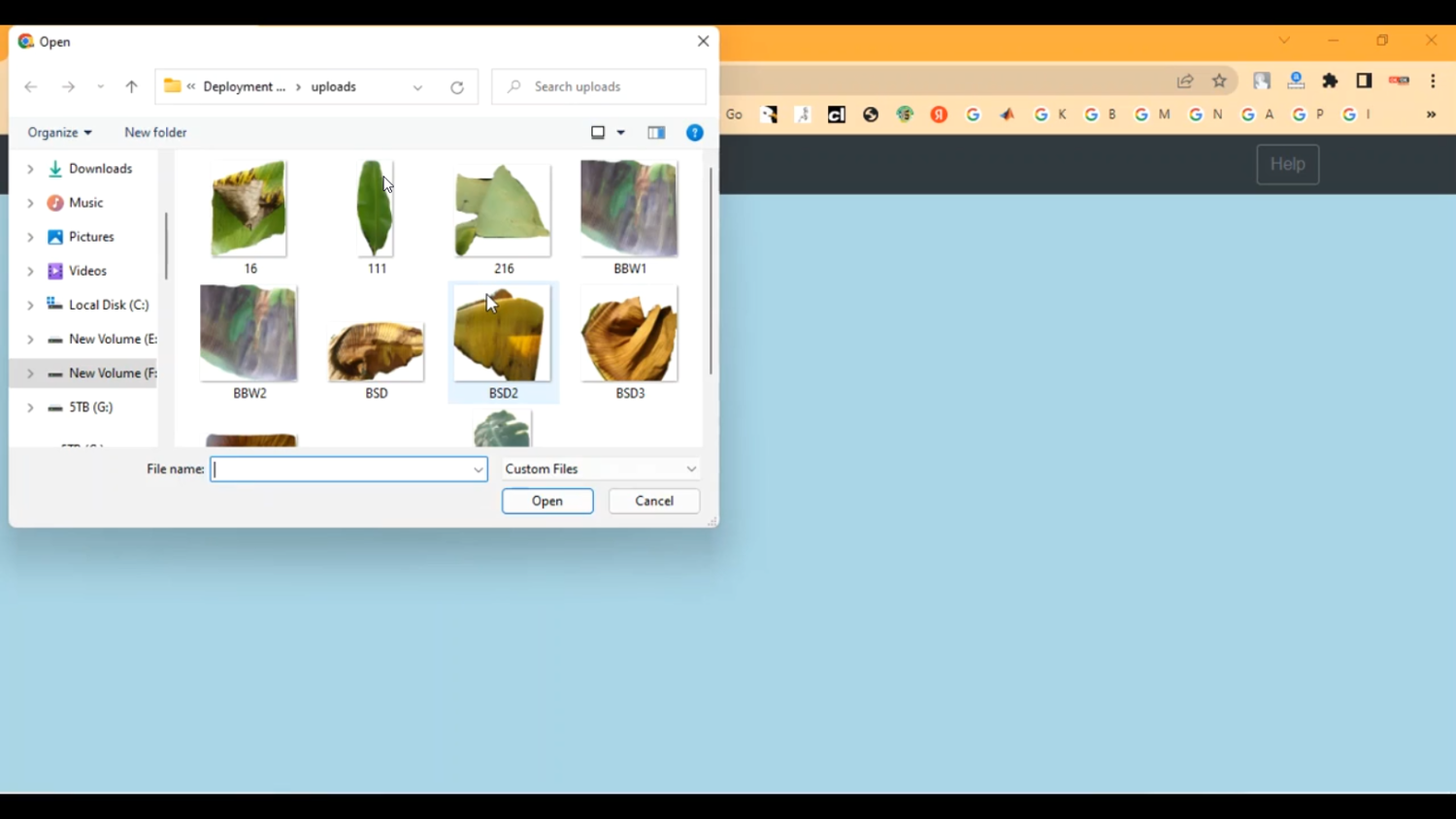This screenshot has height=819, width=1456.
Task: Bookmark this tab with the star
Action: click(1220, 82)
